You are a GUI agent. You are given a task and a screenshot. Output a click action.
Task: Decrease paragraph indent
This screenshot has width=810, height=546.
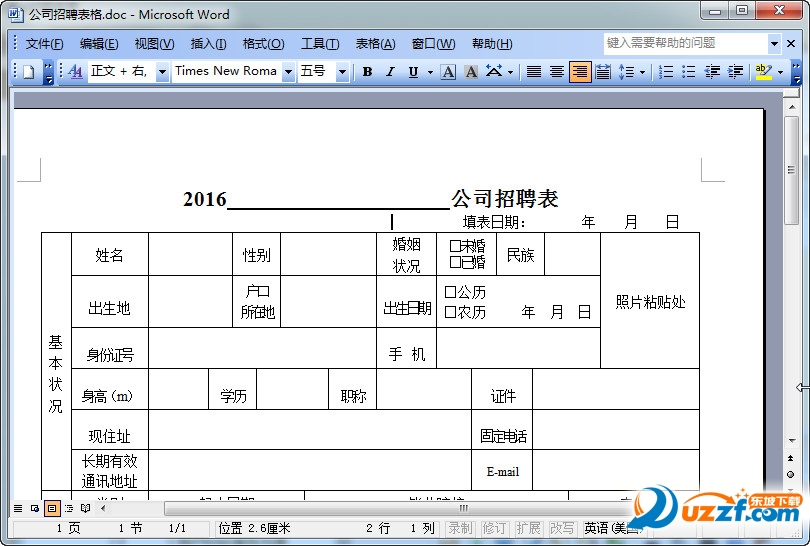click(x=712, y=72)
